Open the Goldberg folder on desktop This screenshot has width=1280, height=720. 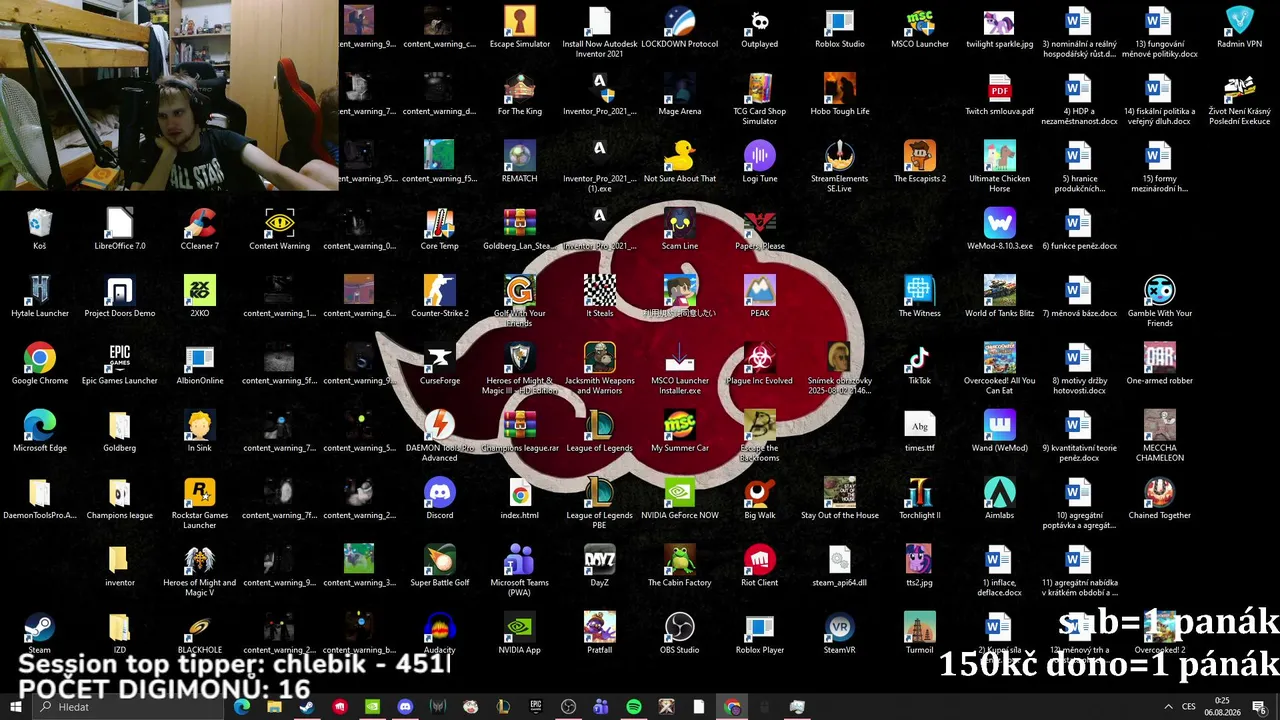point(119,432)
